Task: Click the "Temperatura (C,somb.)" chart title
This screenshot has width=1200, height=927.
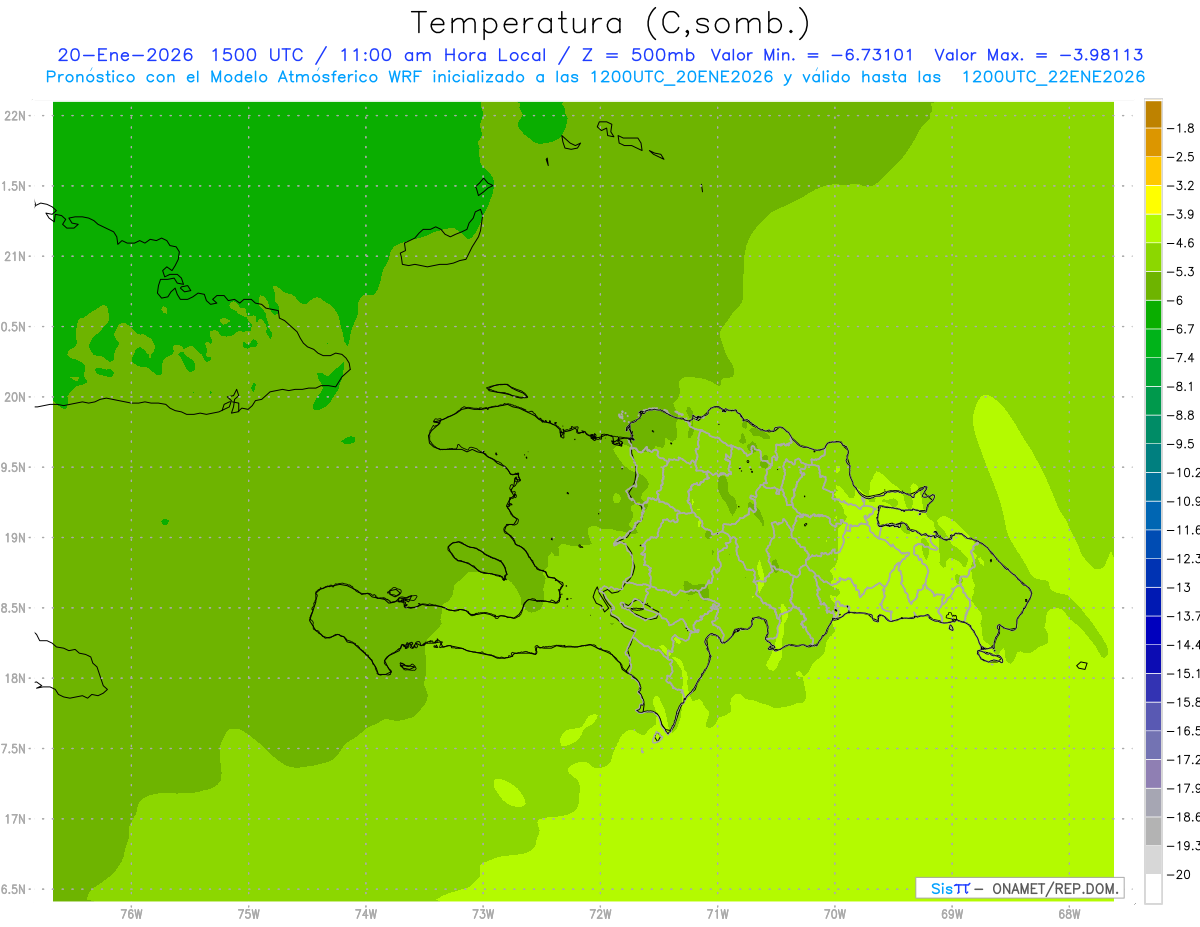Action: 611,23
